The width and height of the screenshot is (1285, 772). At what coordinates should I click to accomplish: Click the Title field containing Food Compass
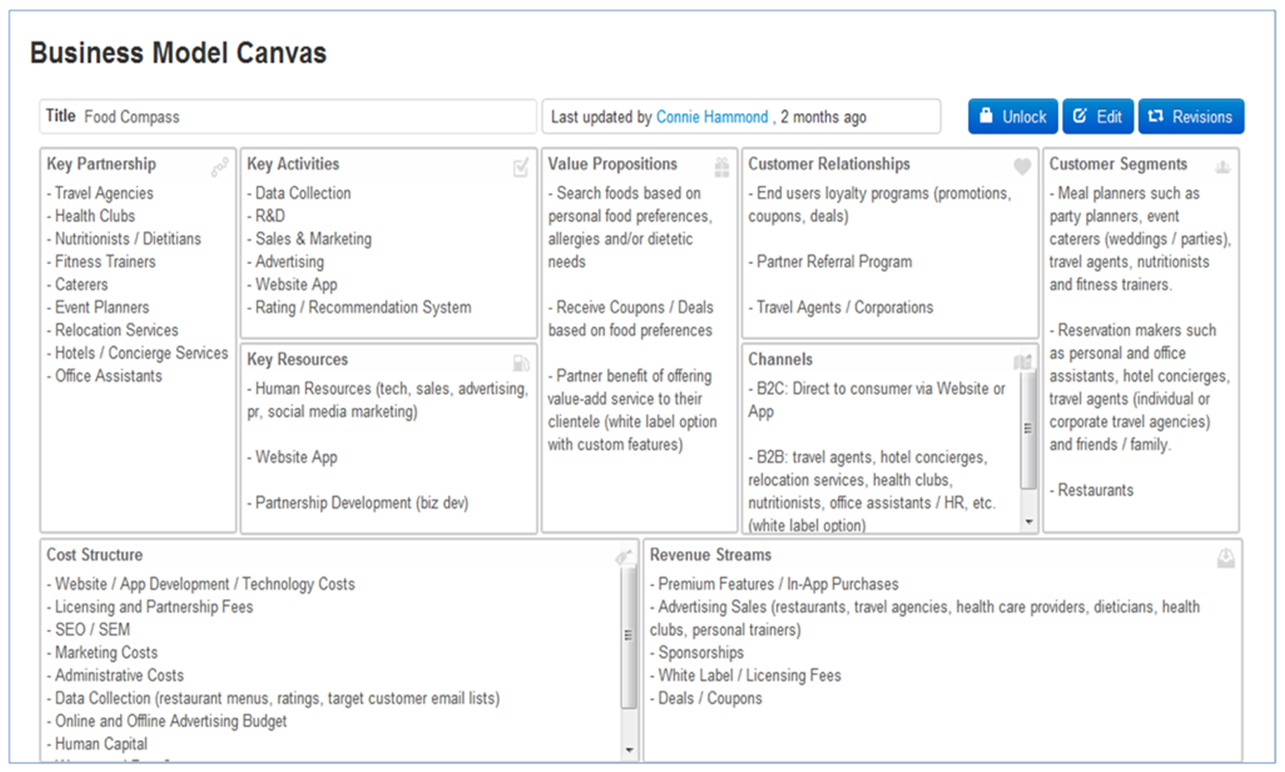(288, 117)
